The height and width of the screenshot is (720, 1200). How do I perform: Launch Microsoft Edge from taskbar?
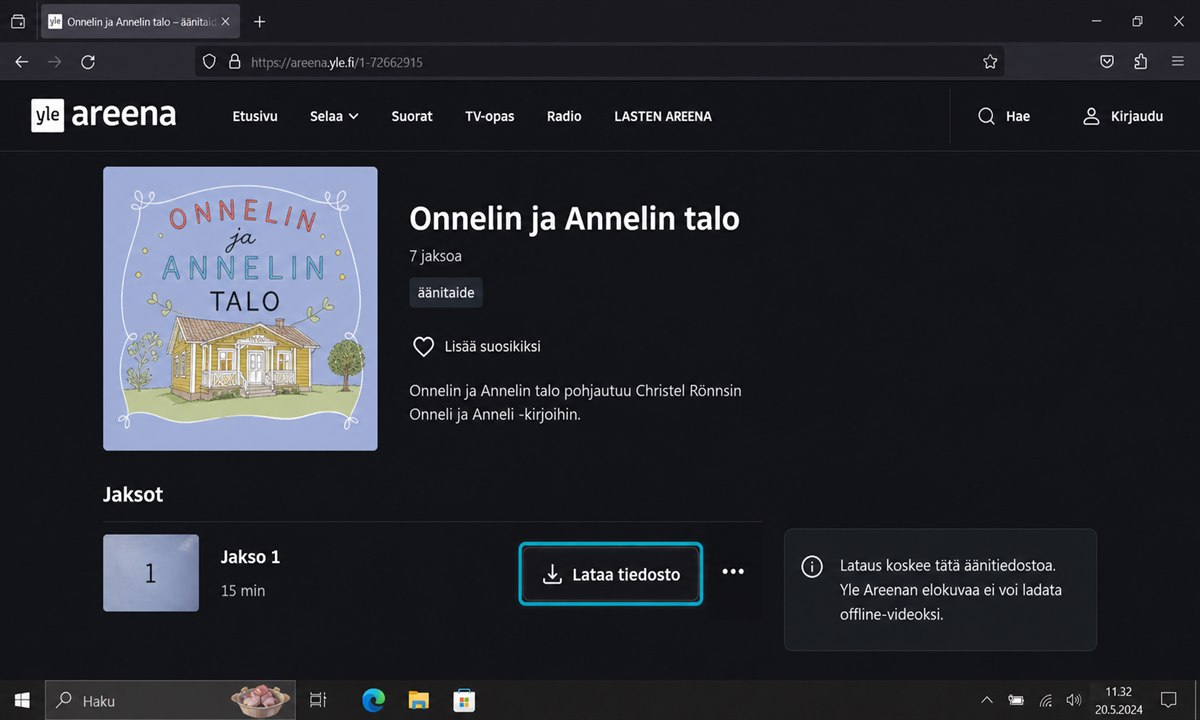[x=373, y=700]
